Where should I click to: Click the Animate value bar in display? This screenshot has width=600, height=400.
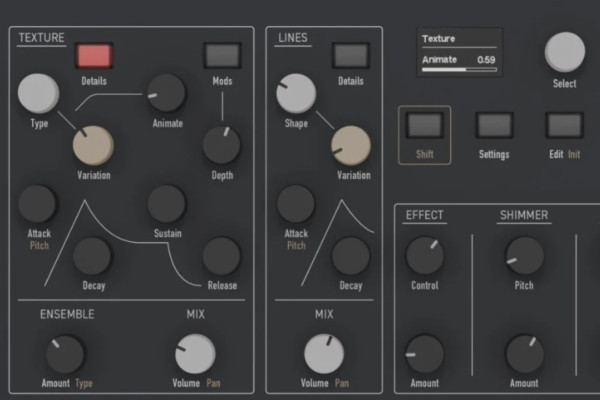tap(459, 70)
